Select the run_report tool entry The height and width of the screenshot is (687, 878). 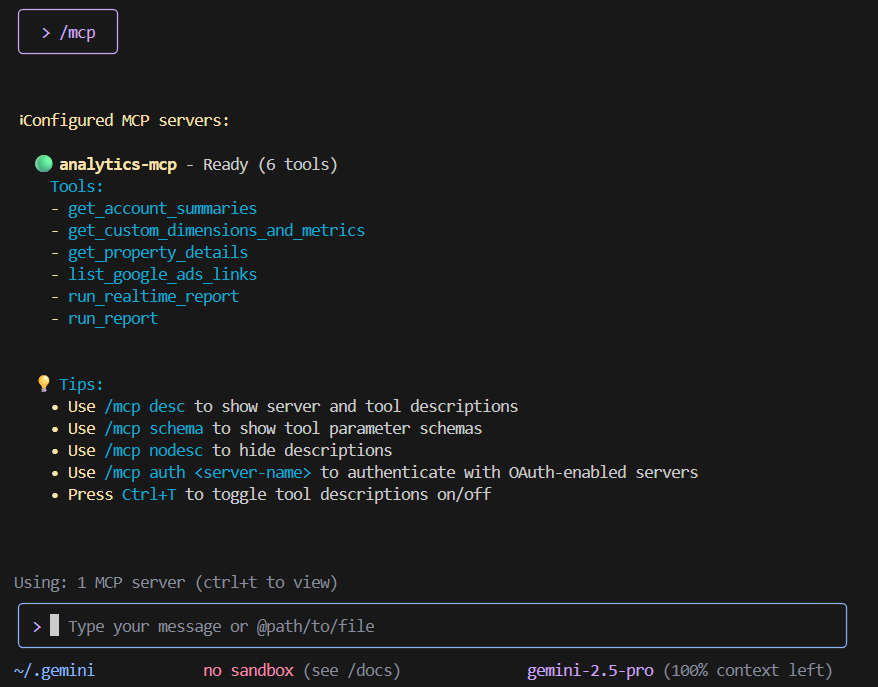click(113, 319)
